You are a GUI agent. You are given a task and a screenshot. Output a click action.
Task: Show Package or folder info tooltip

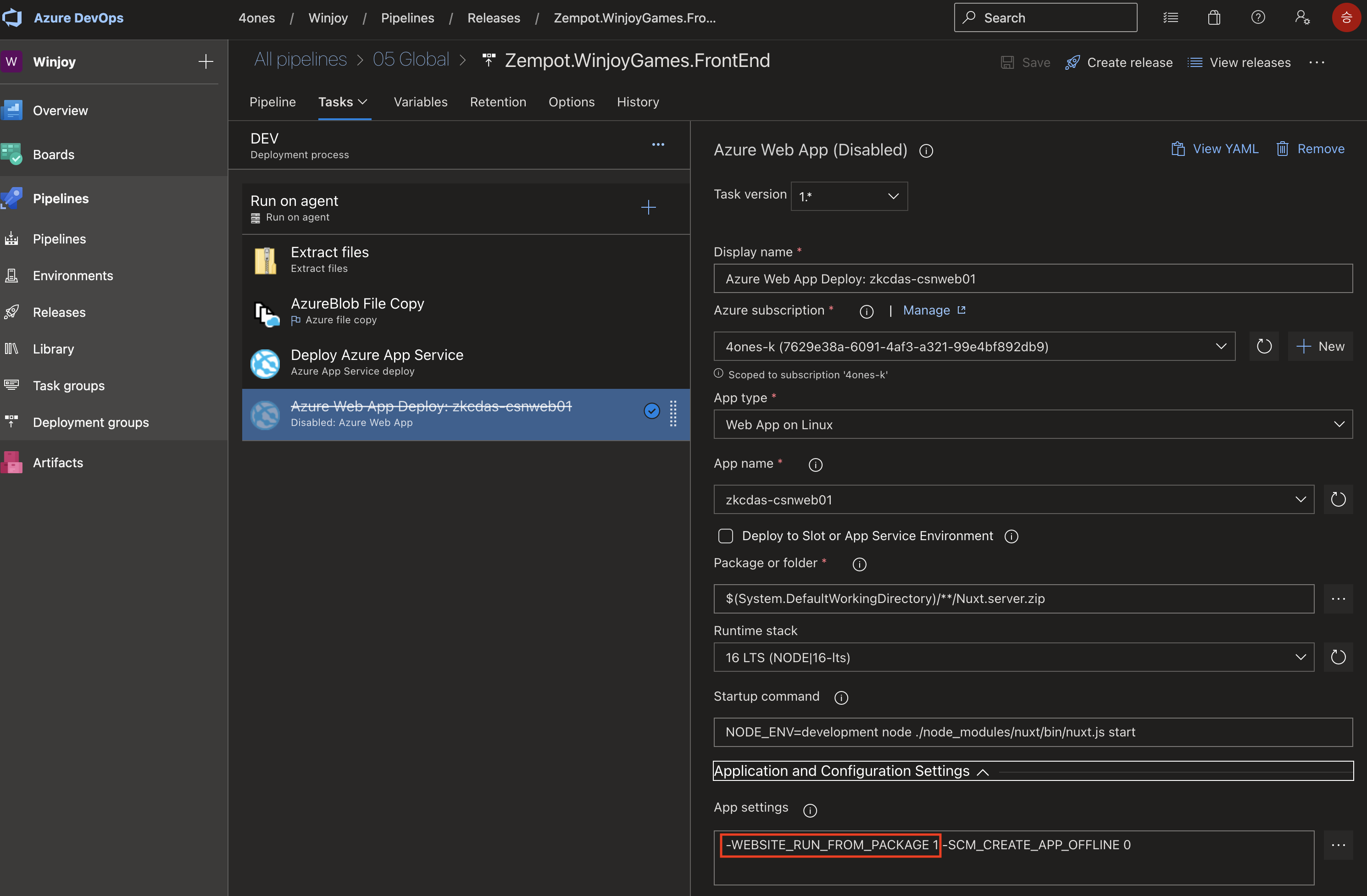[859, 564]
